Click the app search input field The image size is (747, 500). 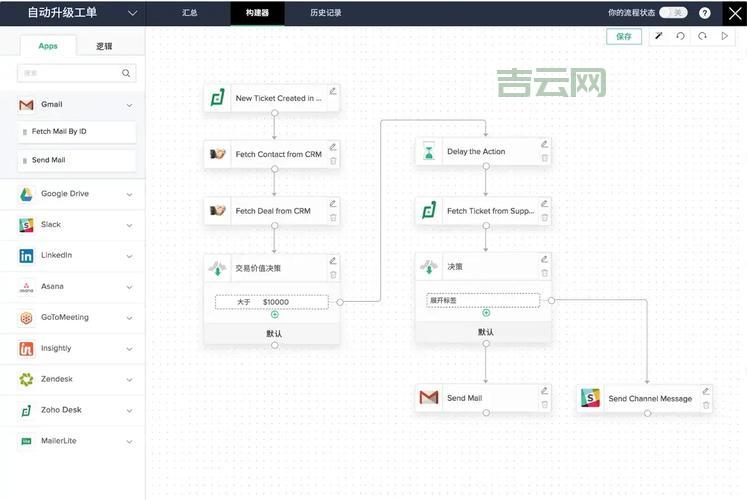point(70,73)
